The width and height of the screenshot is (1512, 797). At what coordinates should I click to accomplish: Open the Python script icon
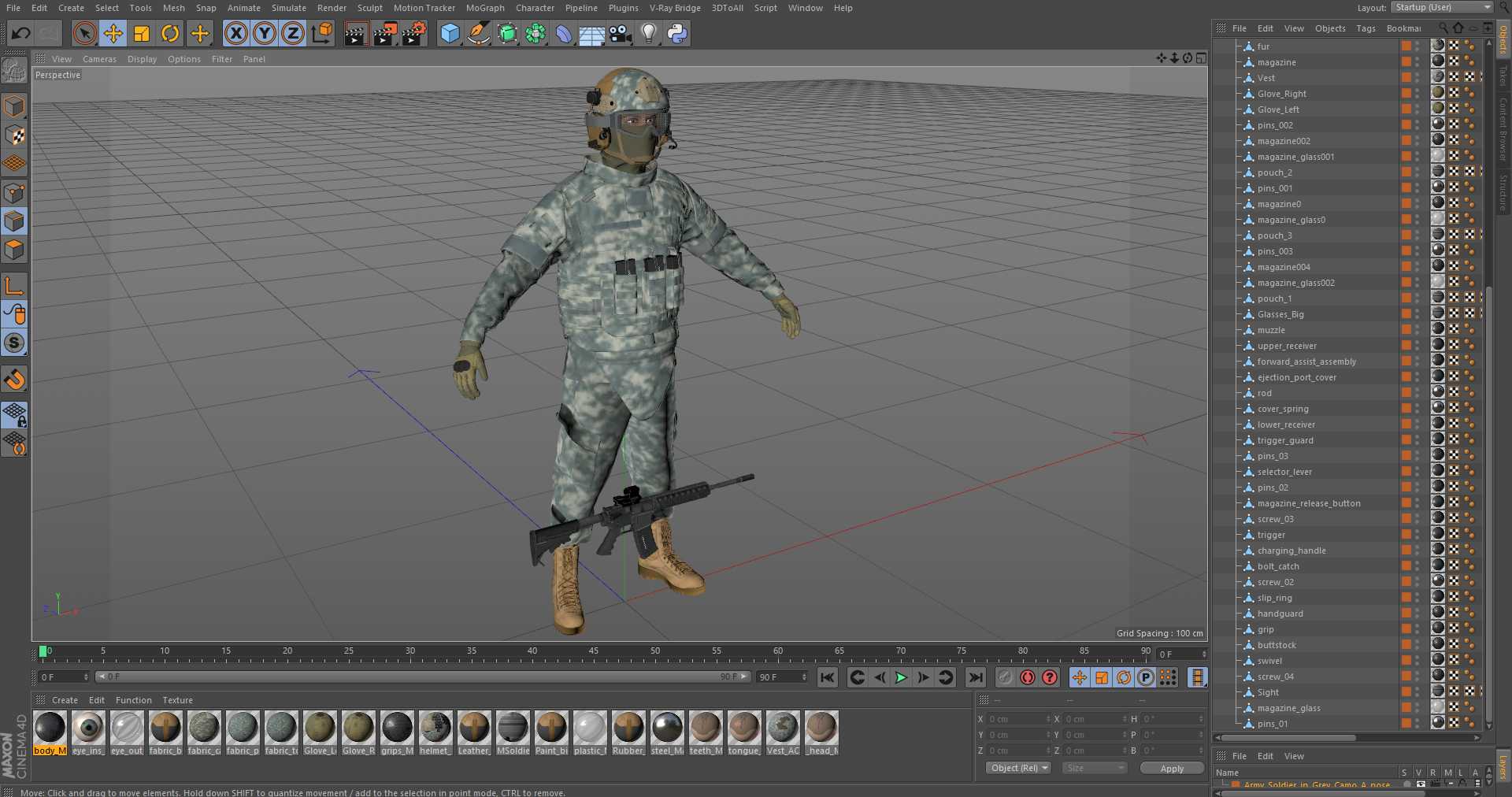click(677, 33)
